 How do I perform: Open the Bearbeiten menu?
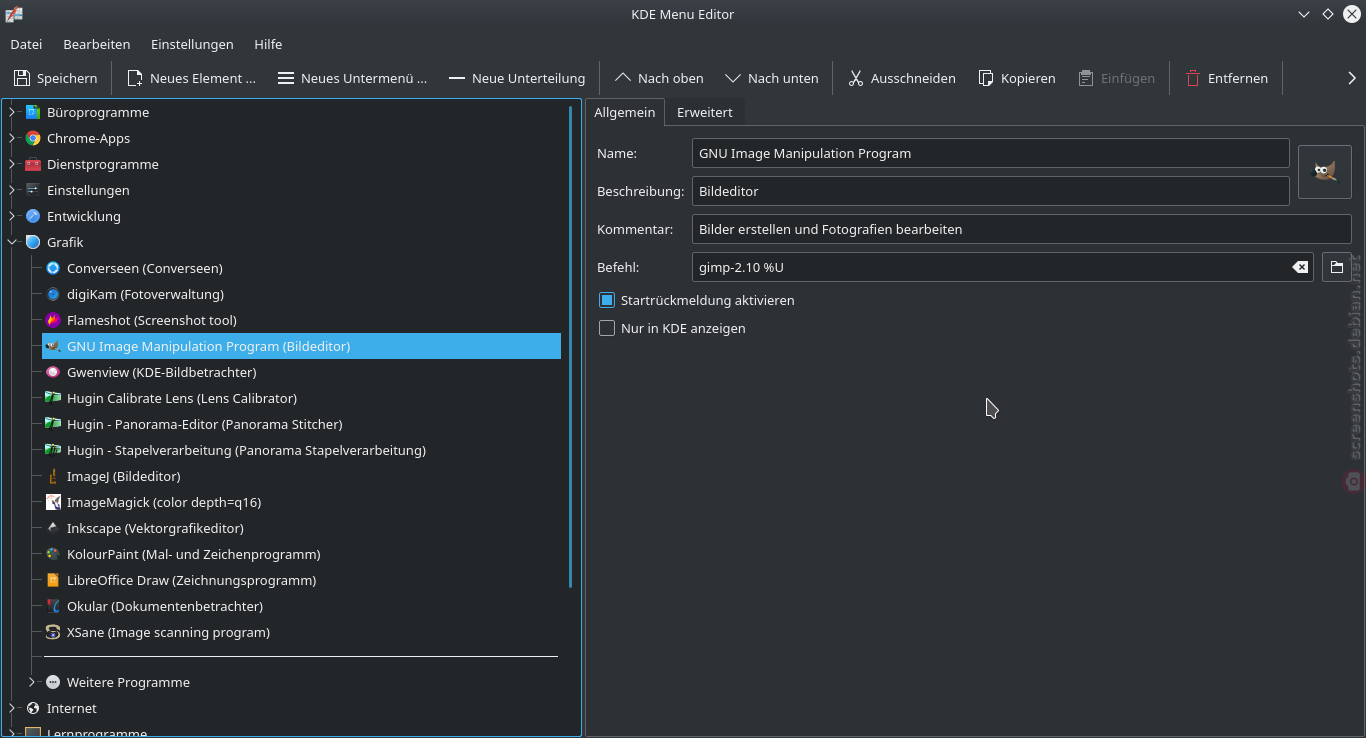[97, 44]
